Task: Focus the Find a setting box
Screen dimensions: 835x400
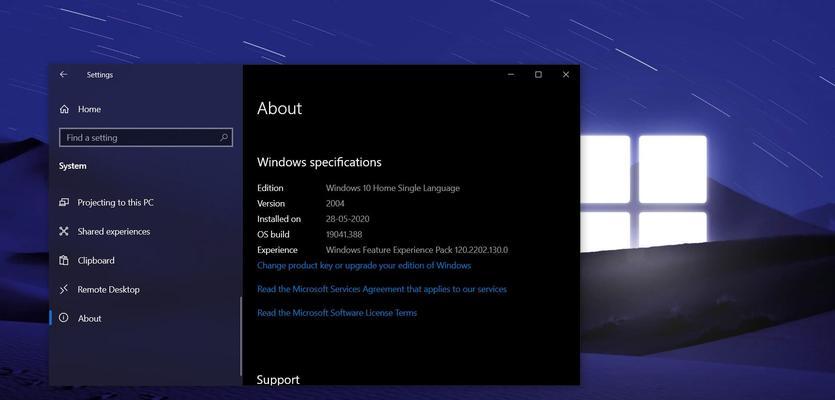Action: pos(146,137)
